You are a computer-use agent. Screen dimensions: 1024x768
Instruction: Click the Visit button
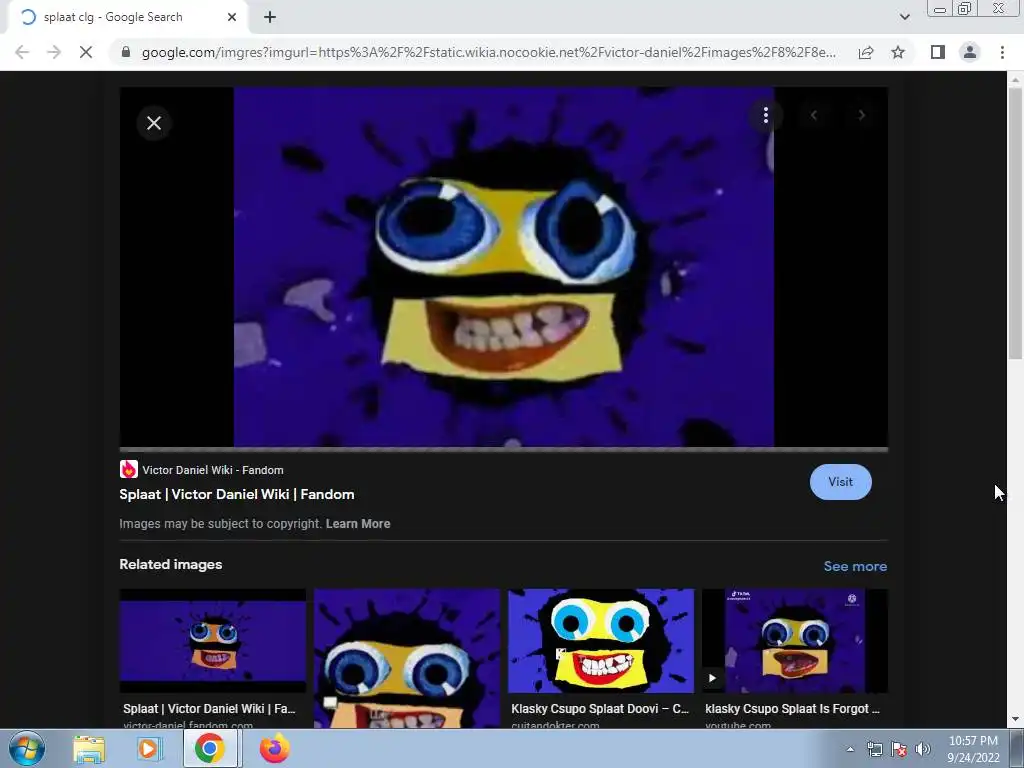(x=840, y=482)
